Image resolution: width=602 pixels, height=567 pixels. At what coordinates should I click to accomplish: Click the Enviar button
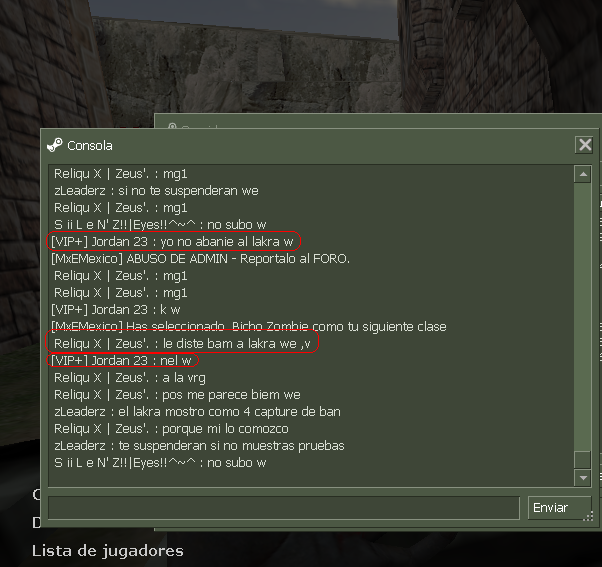[559, 508]
